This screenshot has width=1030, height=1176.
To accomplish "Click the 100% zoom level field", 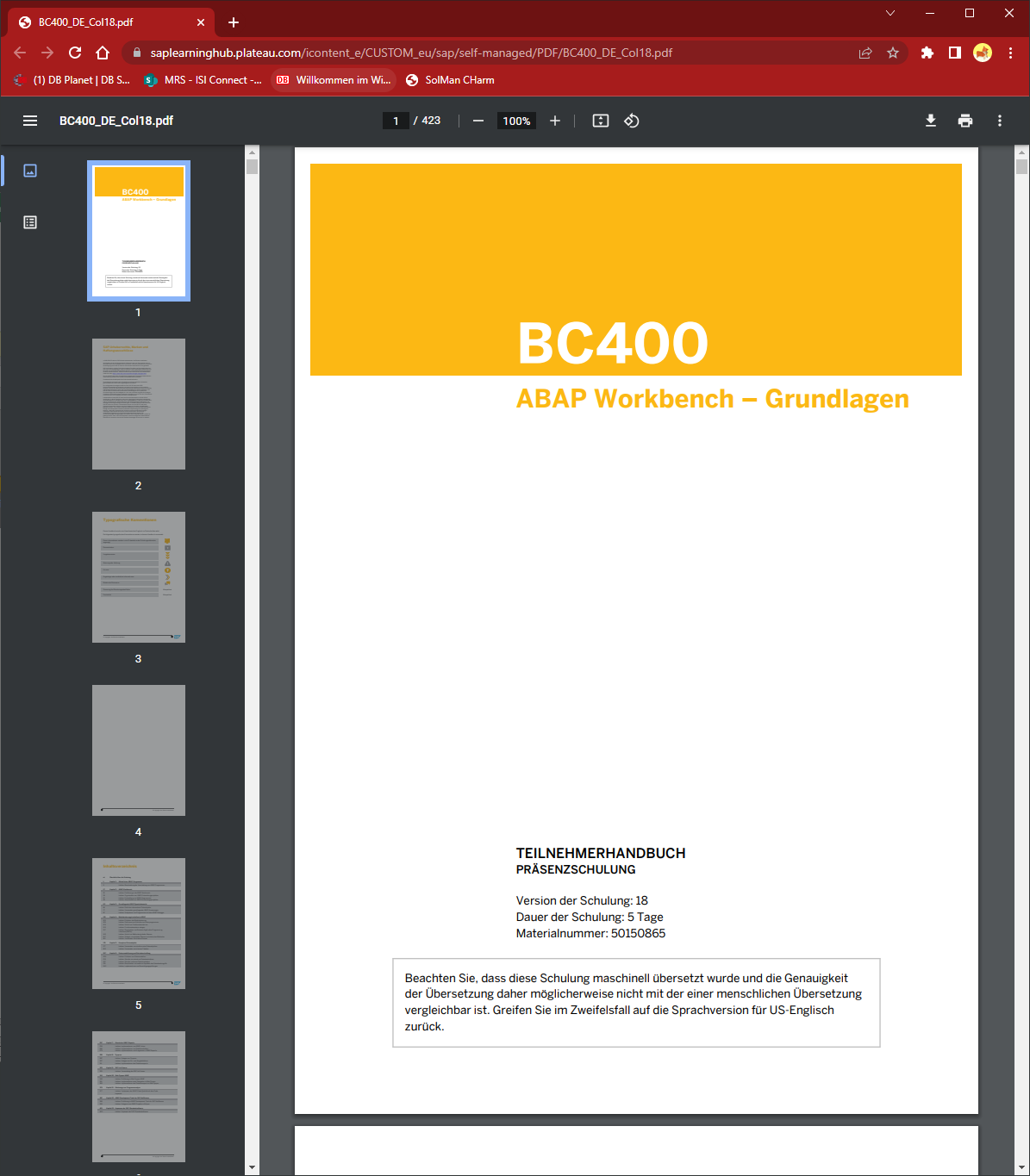I will click(516, 121).
